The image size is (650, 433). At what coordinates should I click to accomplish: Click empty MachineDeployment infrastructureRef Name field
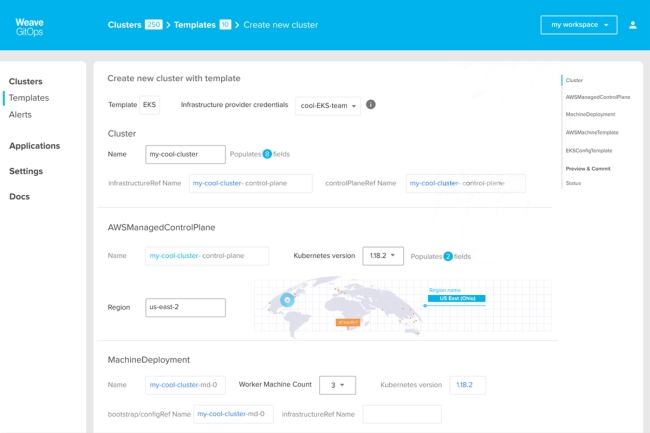[x=402, y=414]
